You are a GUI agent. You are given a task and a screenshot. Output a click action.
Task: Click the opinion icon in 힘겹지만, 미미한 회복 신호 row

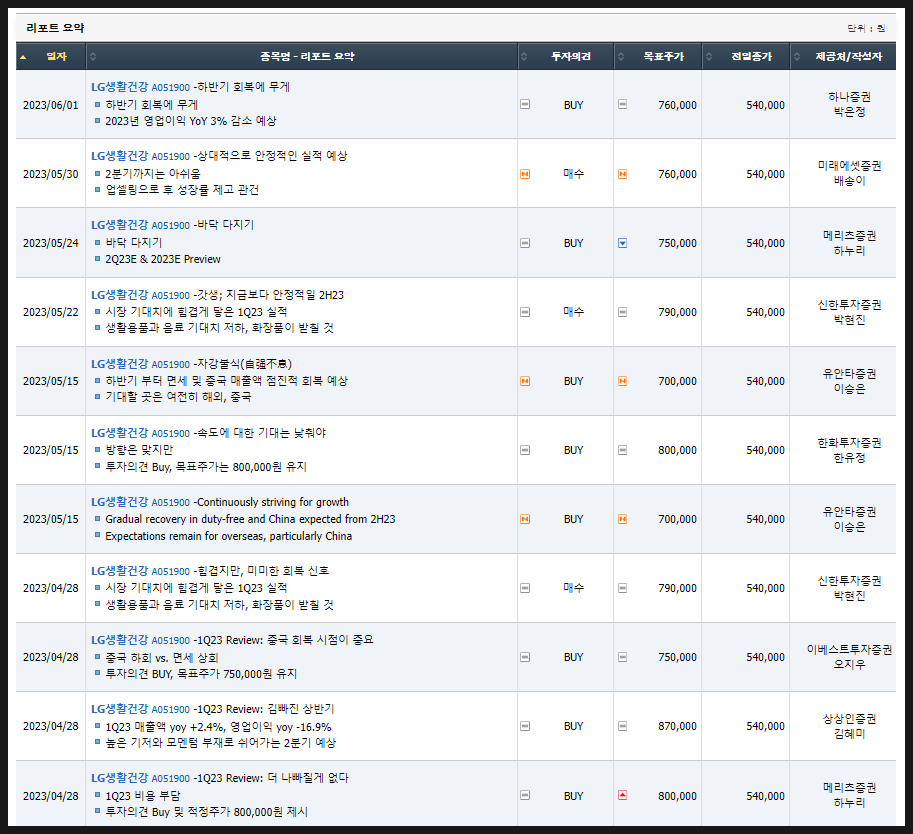(525, 588)
